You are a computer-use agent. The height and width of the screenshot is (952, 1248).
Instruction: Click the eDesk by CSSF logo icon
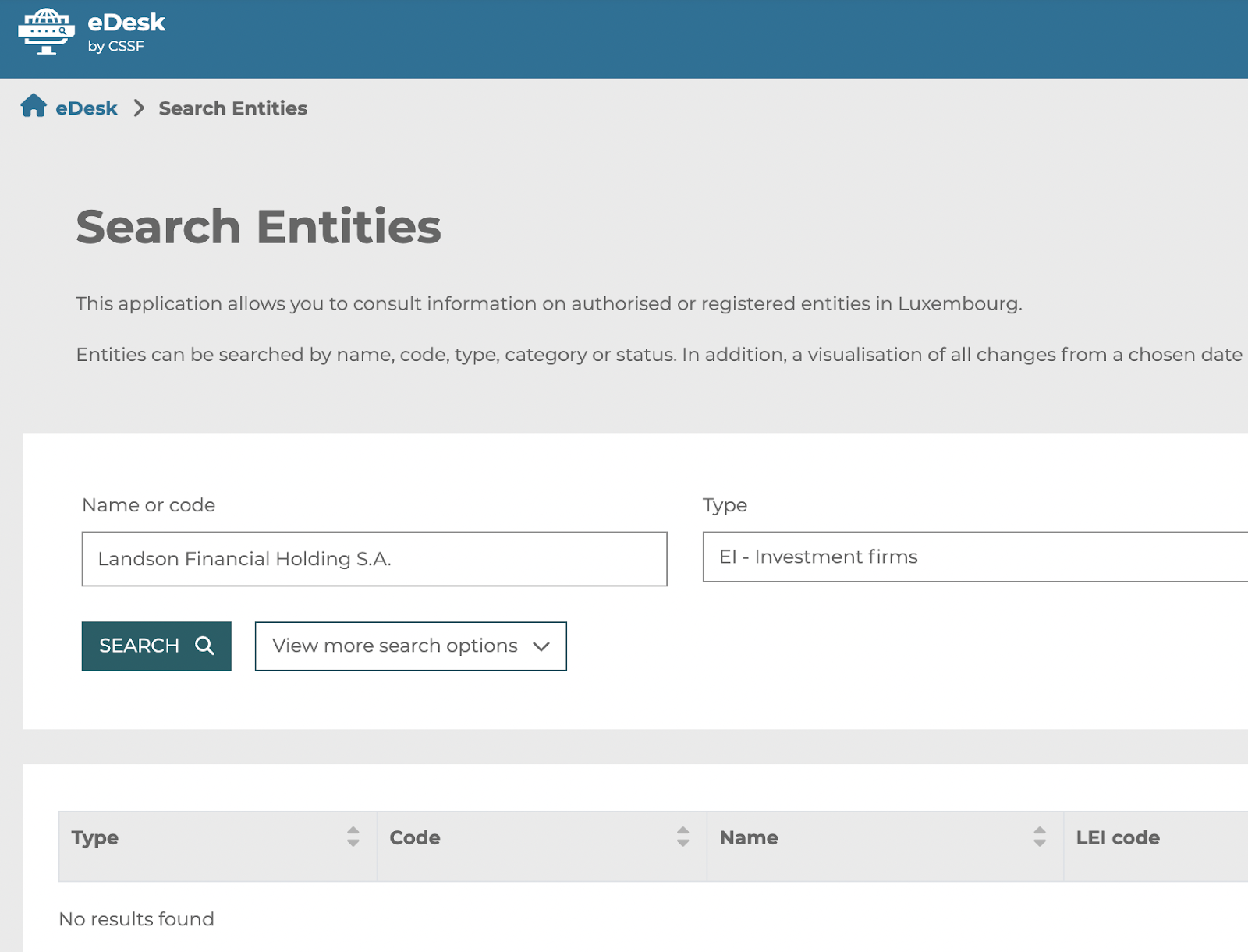coord(47,31)
